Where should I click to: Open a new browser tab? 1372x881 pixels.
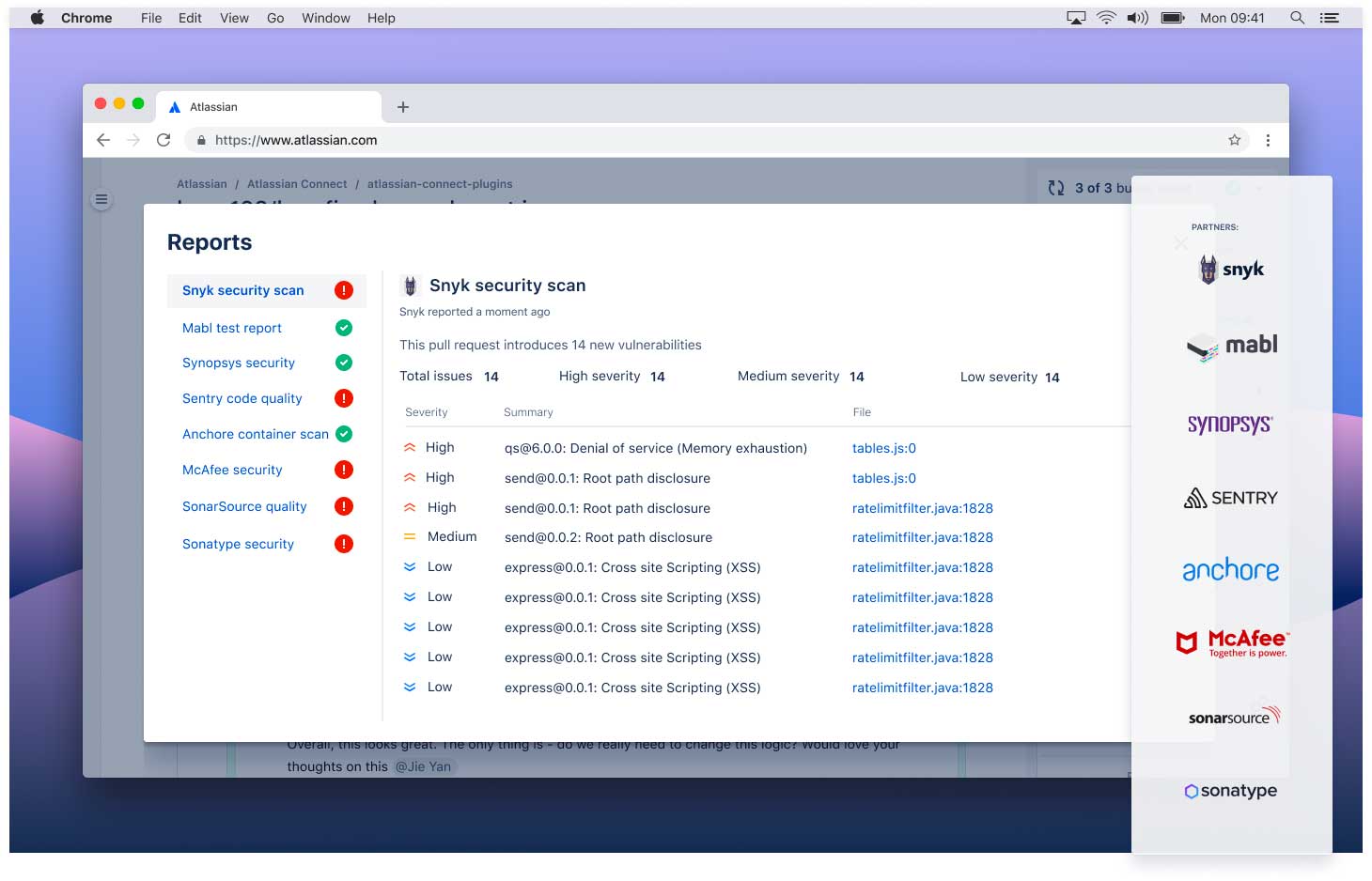tap(403, 107)
